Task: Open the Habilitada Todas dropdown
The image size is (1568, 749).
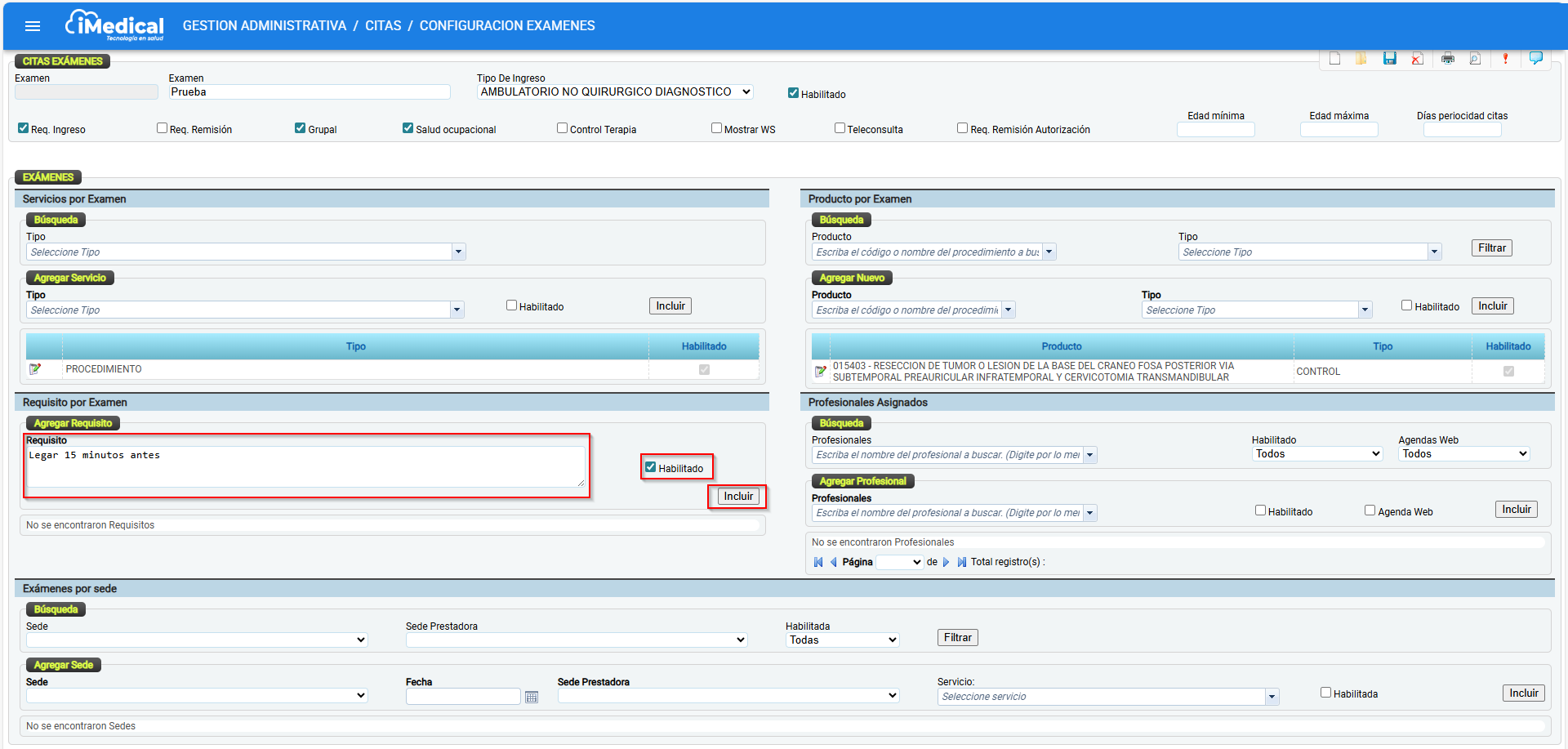Action: [x=842, y=640]
